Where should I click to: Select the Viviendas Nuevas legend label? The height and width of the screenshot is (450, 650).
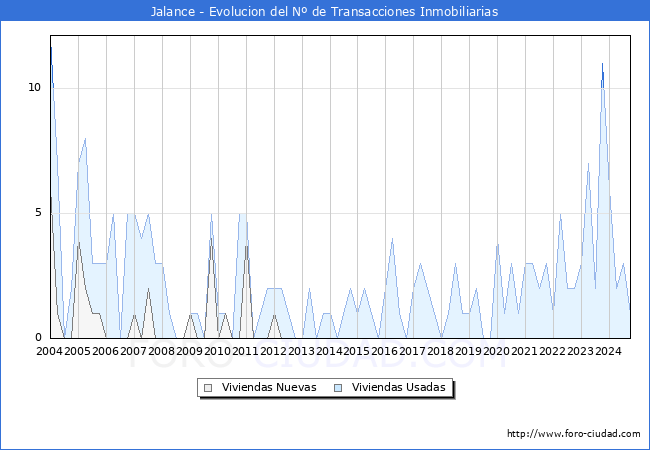(268, 388)
